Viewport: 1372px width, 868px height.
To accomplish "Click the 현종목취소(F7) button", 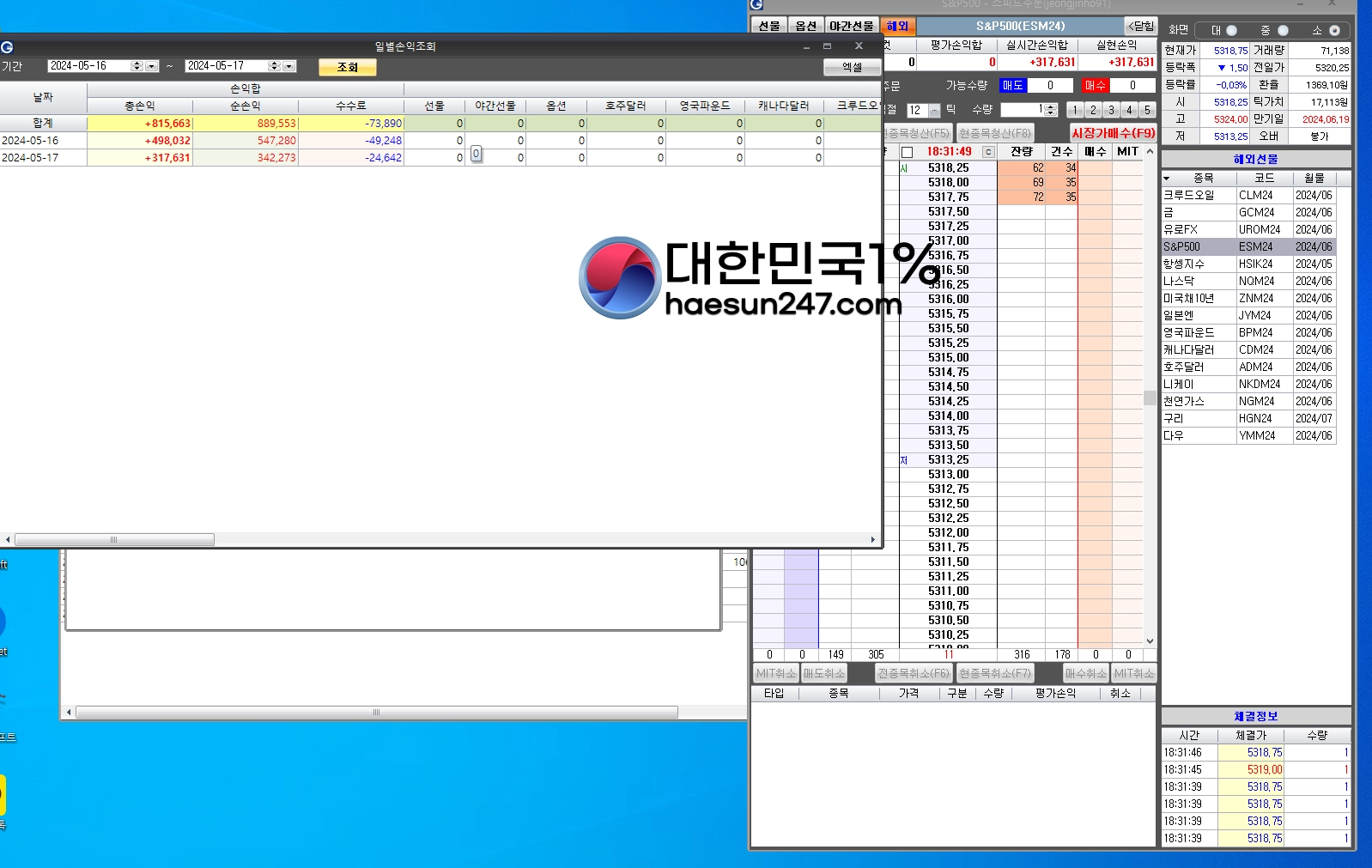I will point(995,673).
